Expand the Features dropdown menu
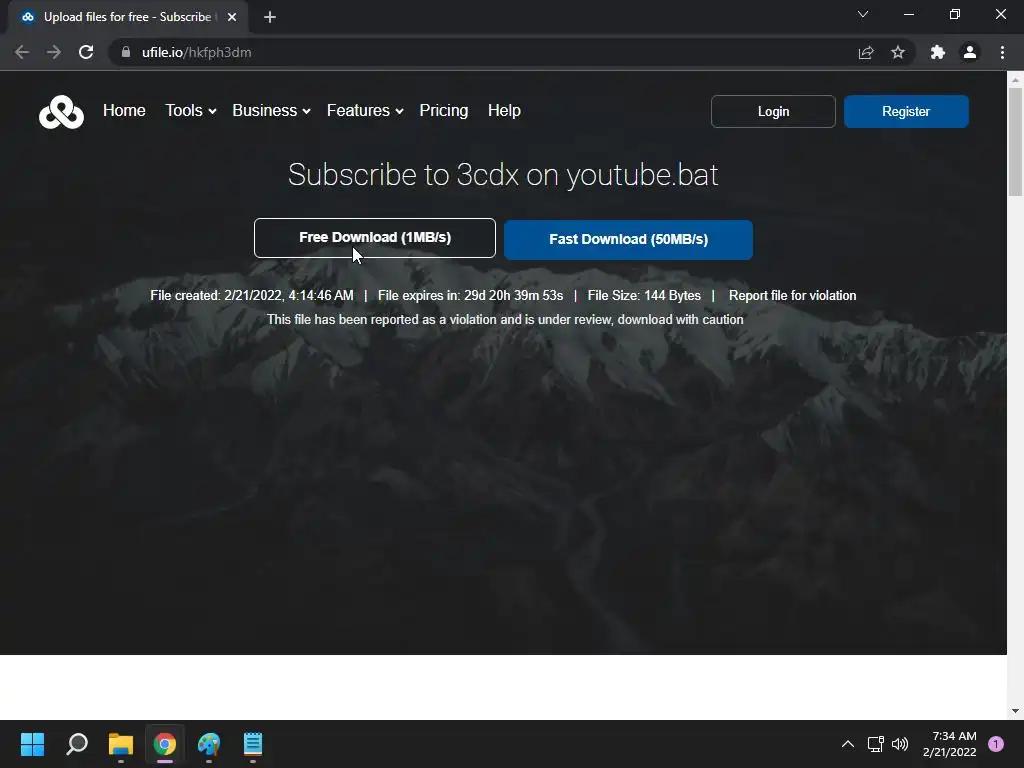Image resolution: width=1024 pixels, height=768 pixels. [365, 110]
